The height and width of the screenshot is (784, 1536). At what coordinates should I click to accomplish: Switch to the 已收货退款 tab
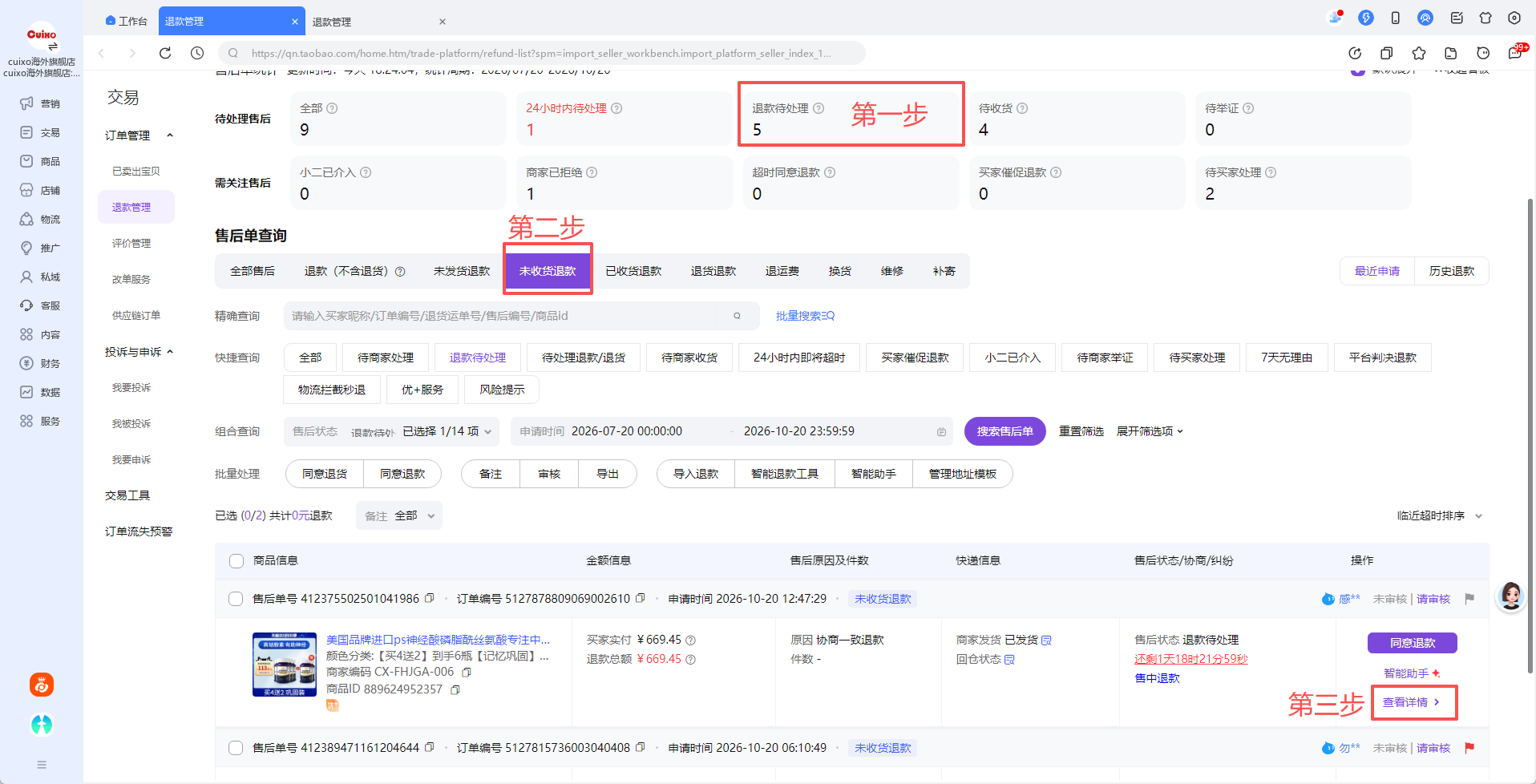pos(633,271)
